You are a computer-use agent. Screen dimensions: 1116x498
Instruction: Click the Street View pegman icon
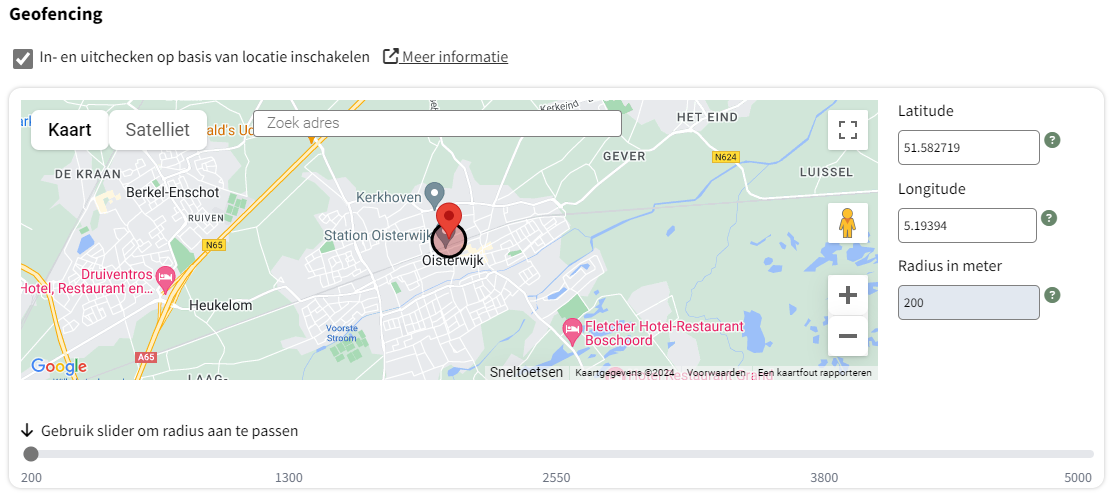pyautogui.click(x=848, y=223)
